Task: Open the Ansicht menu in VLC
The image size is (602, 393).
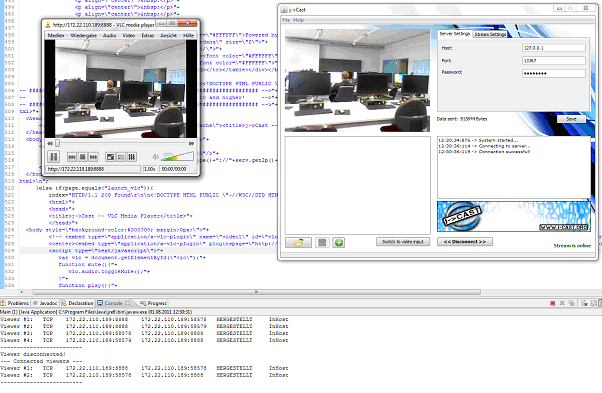Action: tap(168, 35)
